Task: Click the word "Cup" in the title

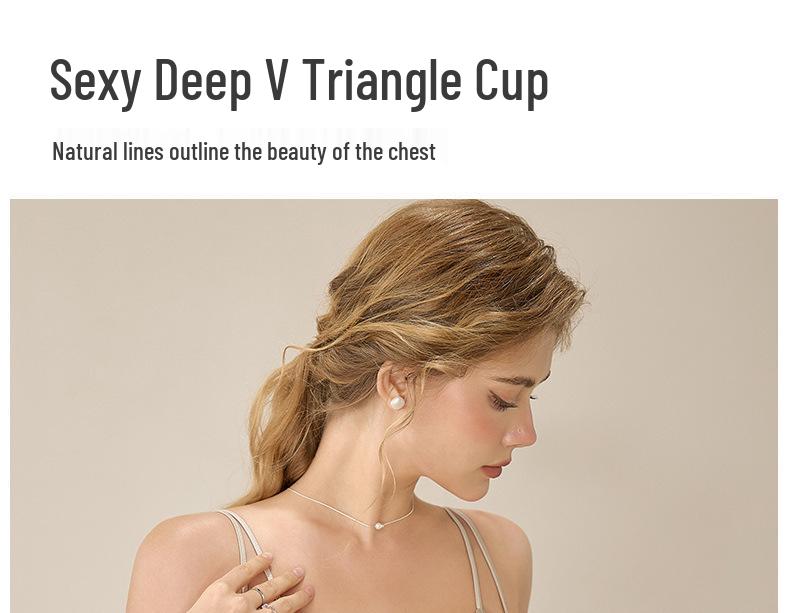Action: point(512,83)
